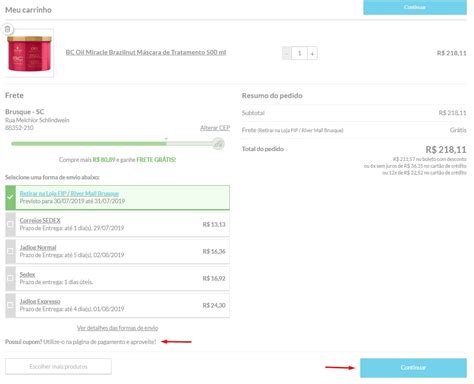Click the Jadlog Expresso label

40,301
